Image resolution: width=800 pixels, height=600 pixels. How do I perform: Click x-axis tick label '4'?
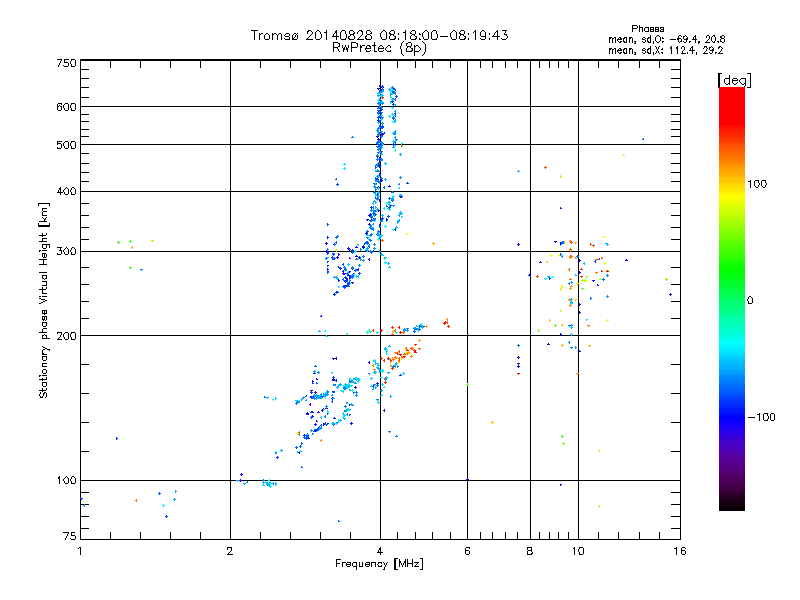380,551
